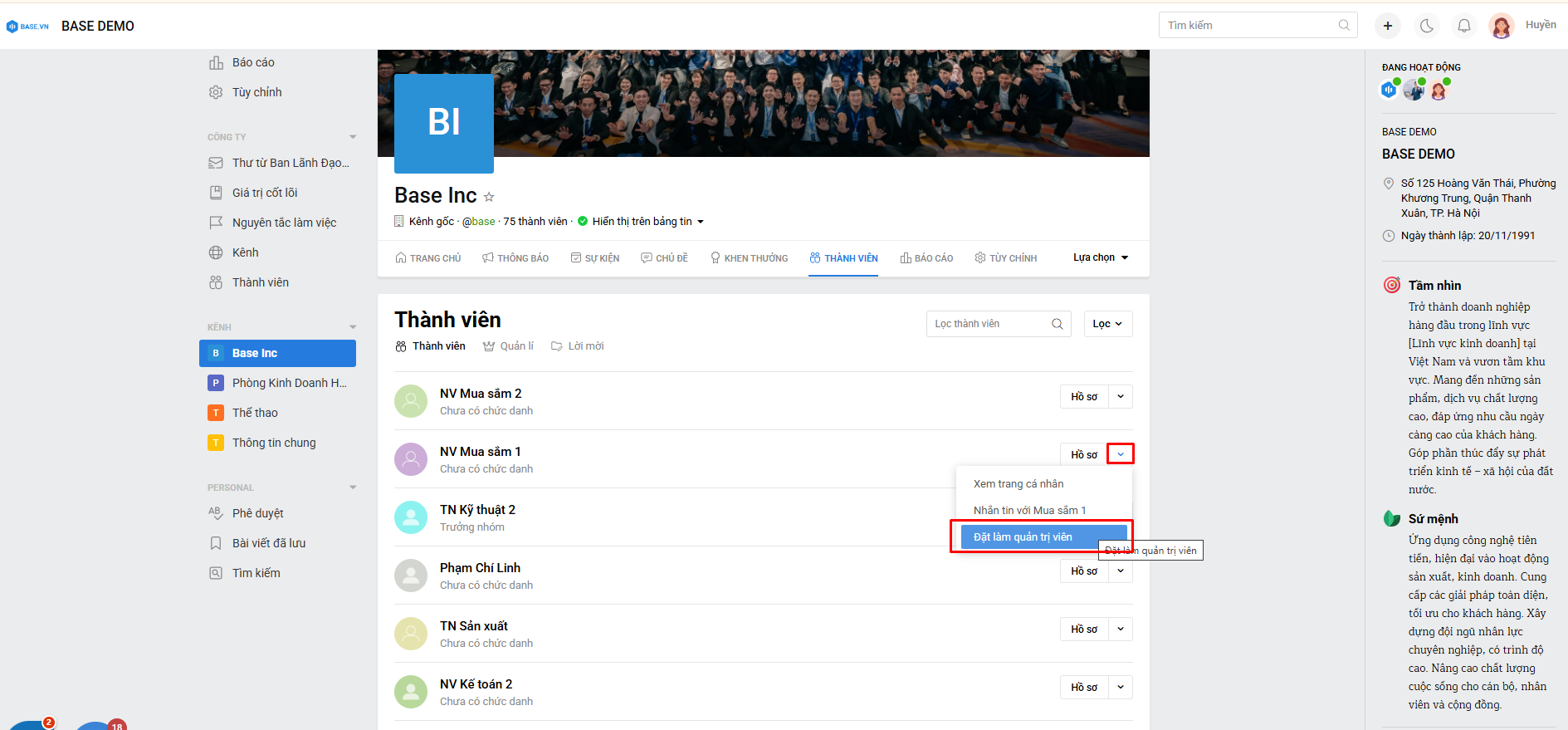Open Tìm kiếm in the left sidebar
This screenshot has width=1568, height=730.
tap(256, 573)
